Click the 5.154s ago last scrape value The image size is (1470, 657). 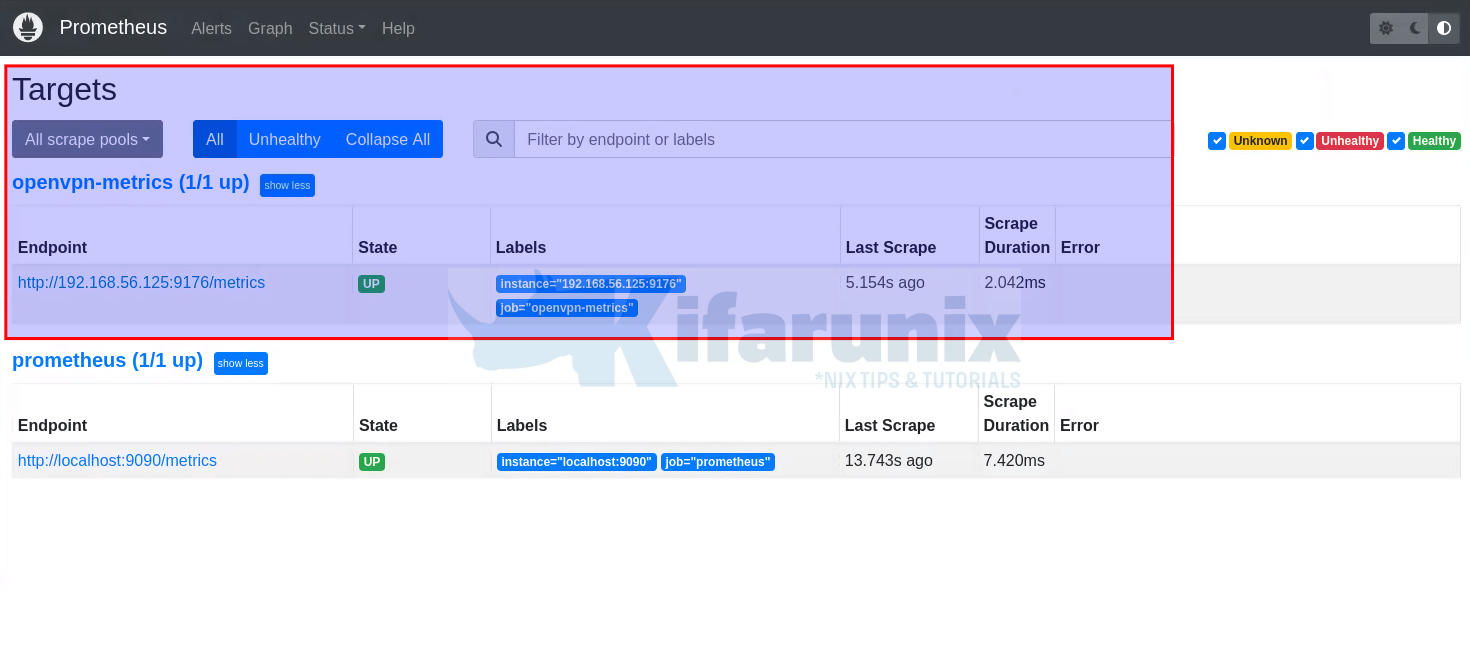pos(885,283)
